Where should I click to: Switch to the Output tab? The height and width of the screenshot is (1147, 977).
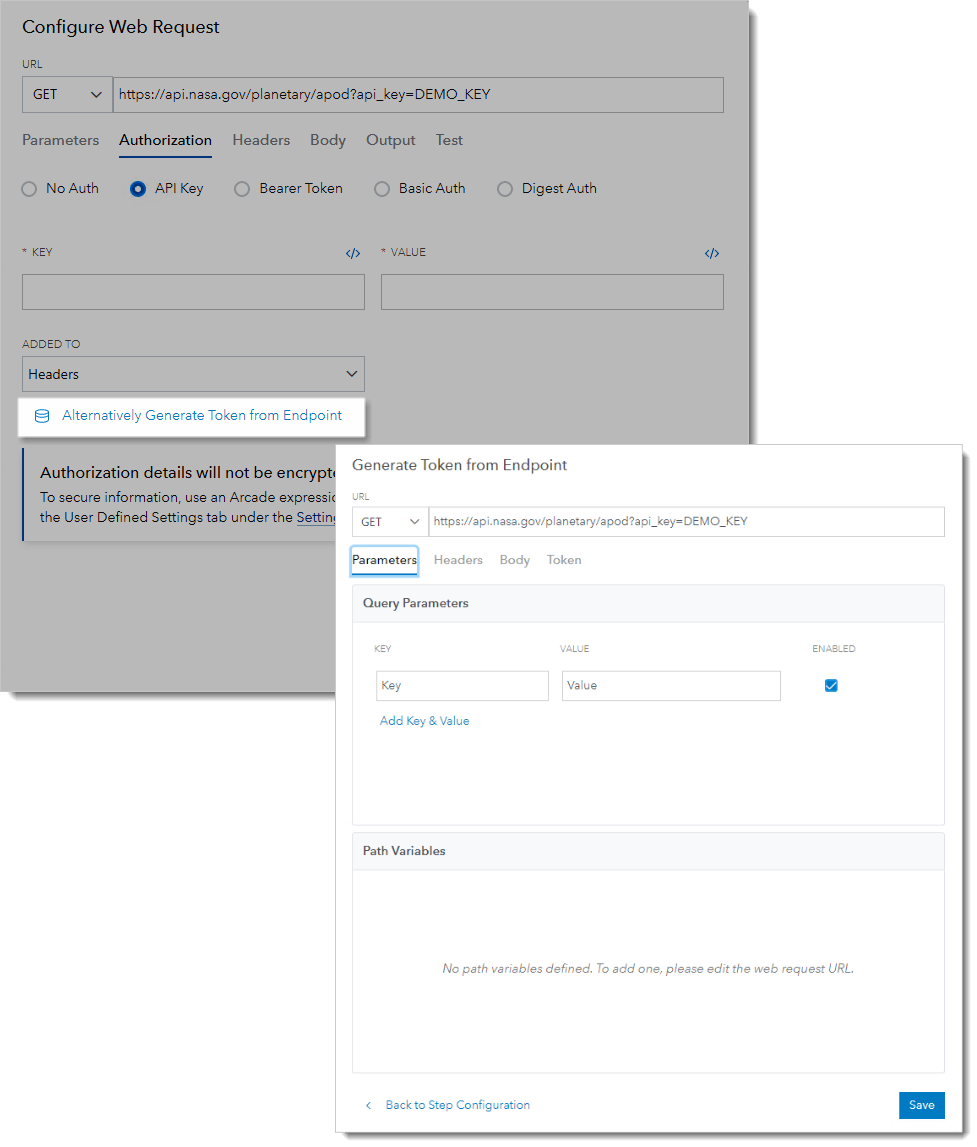click(x=390, y=140)
